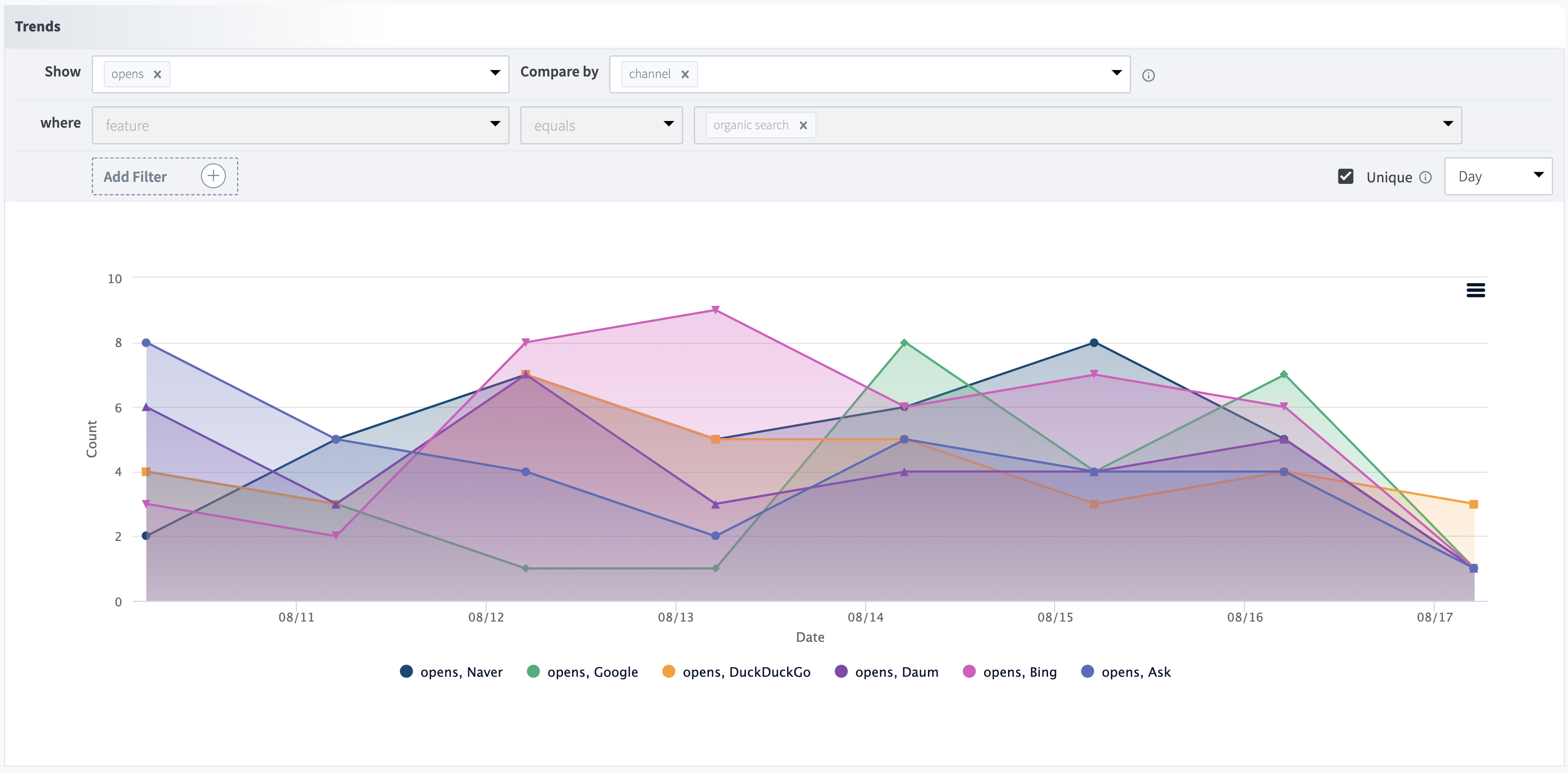The image size is (1568, 773).
Task: Expand the Show metrics dropdown arrow
Action: (x=495, y=73)
